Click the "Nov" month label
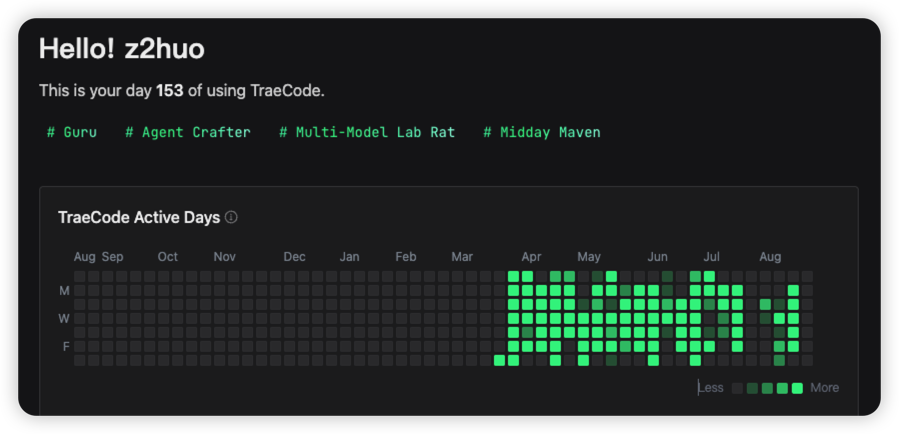Screen dimensions: 899x434 (x=225, y=257)
